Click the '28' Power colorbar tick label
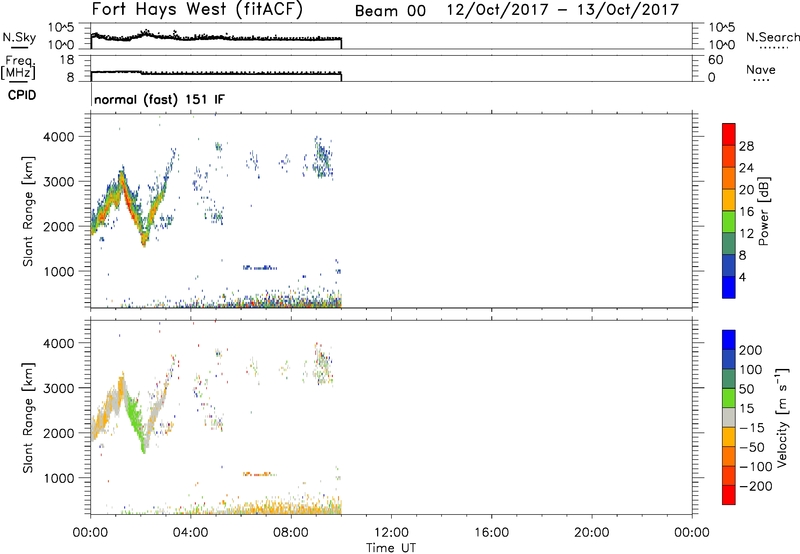Screen dimensions: 800x554 pos(746,146)
